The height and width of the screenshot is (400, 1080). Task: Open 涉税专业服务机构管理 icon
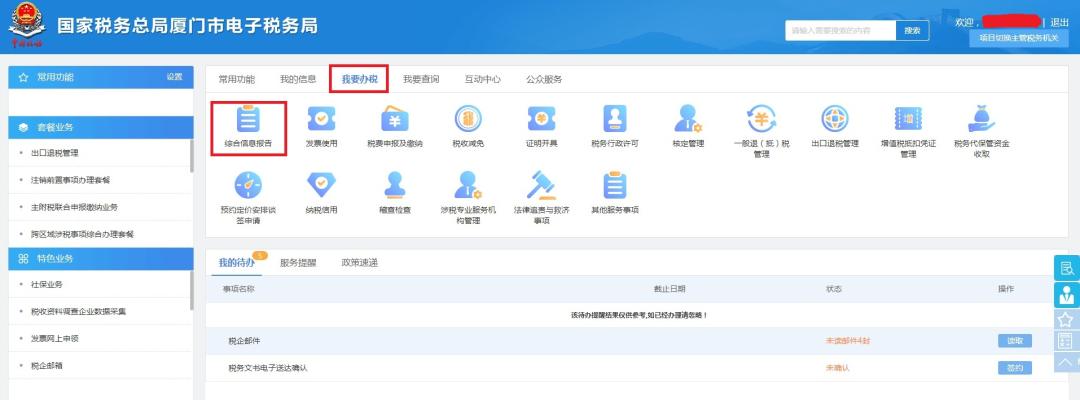468,185
